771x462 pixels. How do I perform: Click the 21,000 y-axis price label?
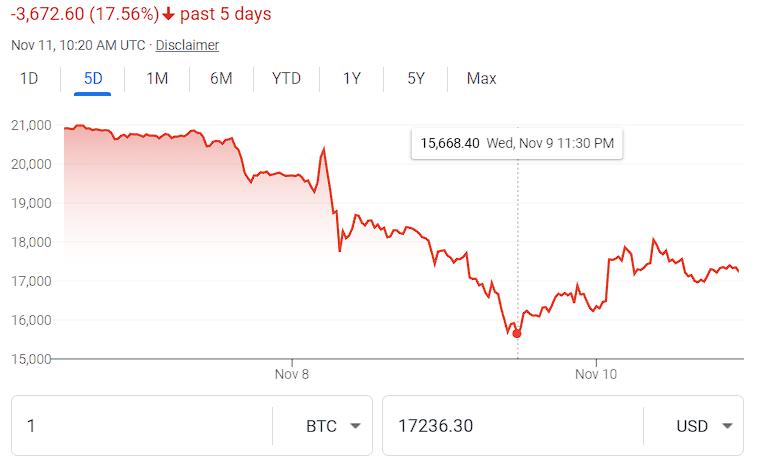[31, 125]
